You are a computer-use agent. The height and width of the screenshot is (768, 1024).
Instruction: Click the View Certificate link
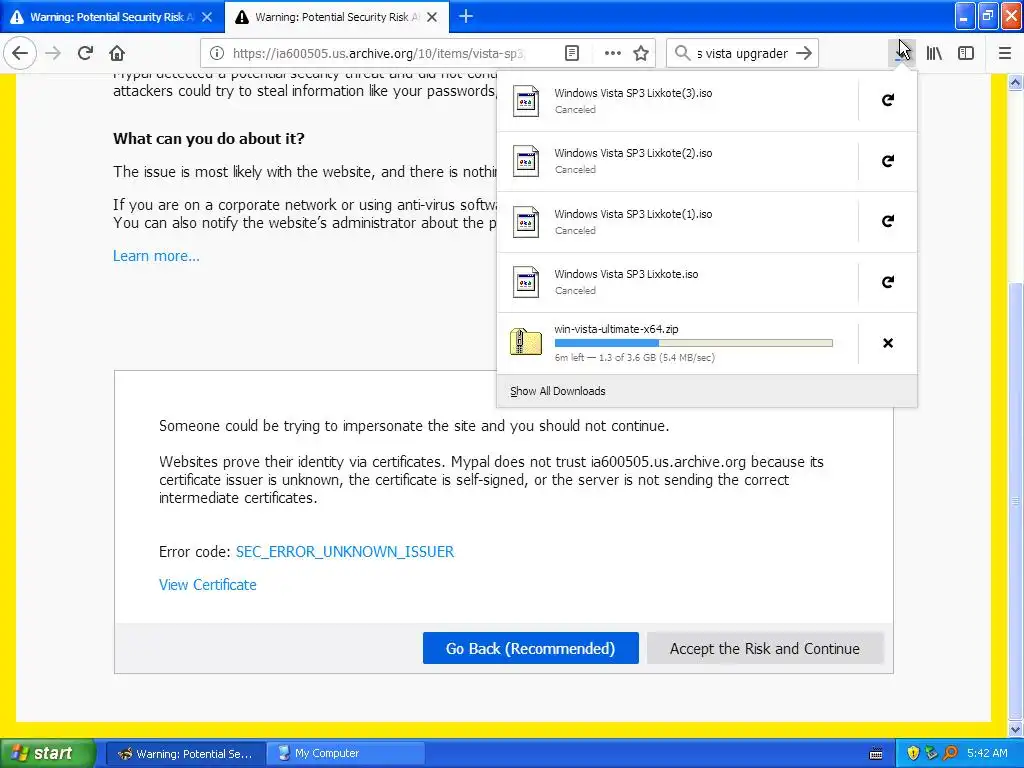[208, 585]
